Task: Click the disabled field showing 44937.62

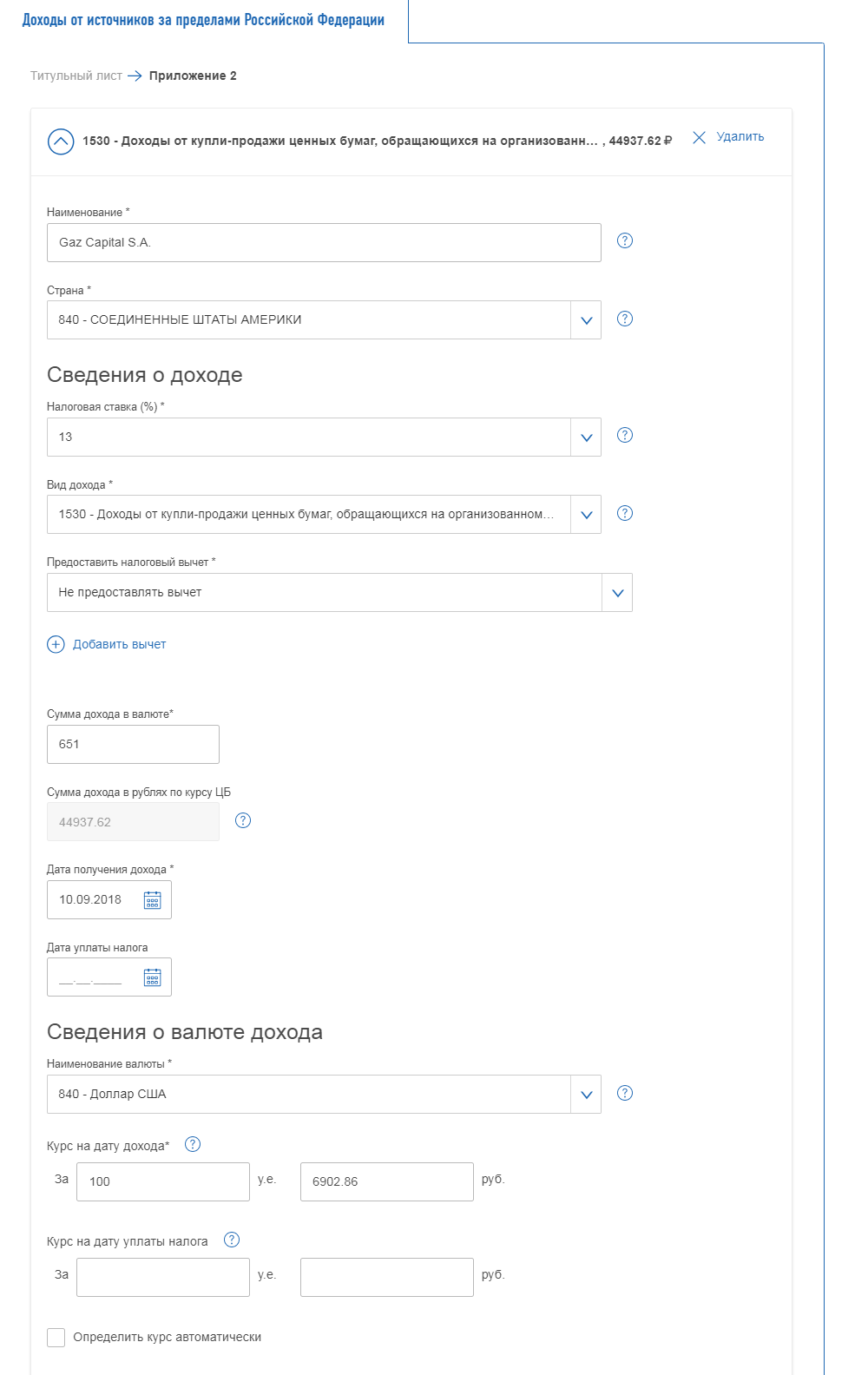Action: point(133,822)
